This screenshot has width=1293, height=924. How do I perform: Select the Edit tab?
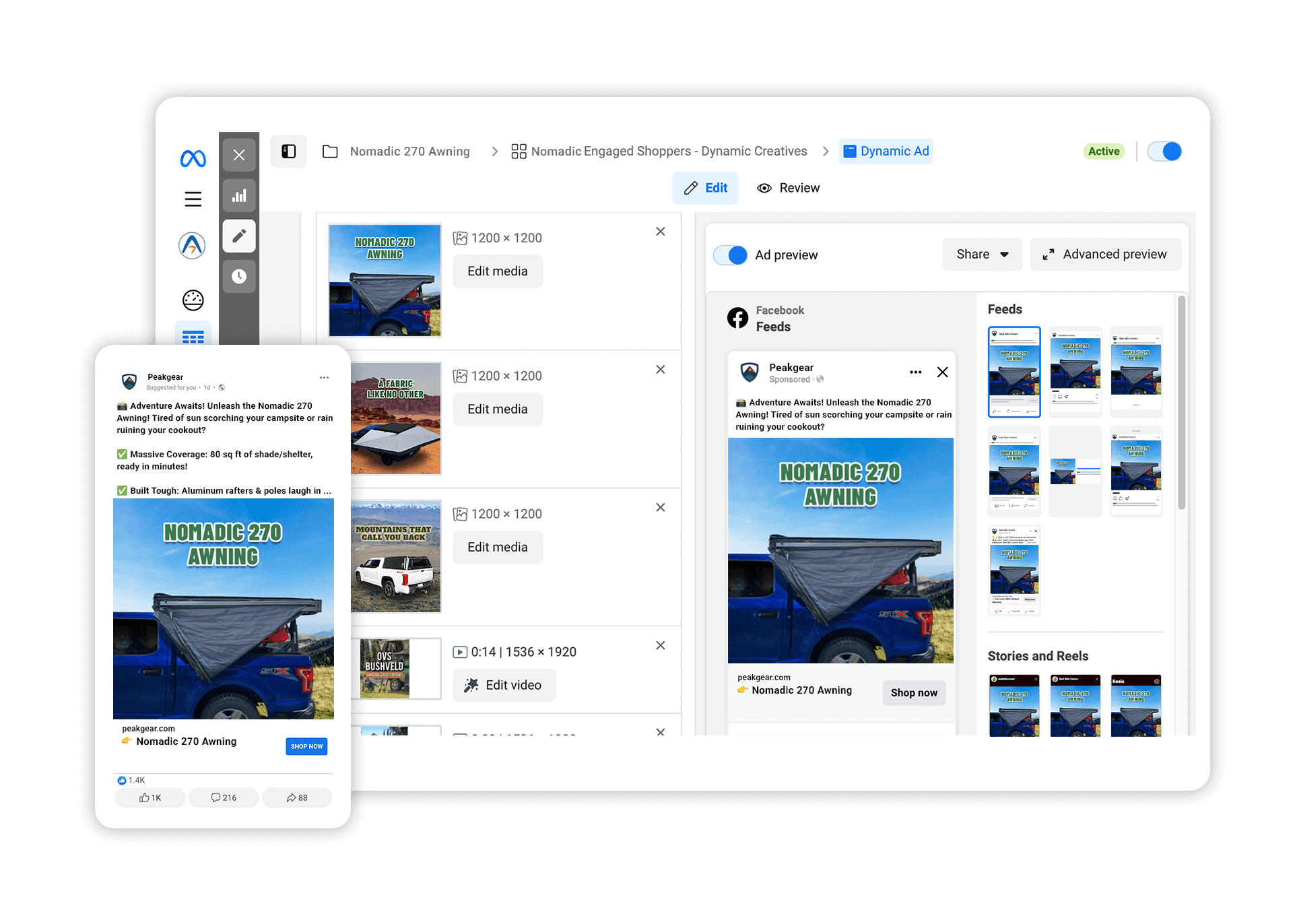pyautogui.click(x=706, y=188)
